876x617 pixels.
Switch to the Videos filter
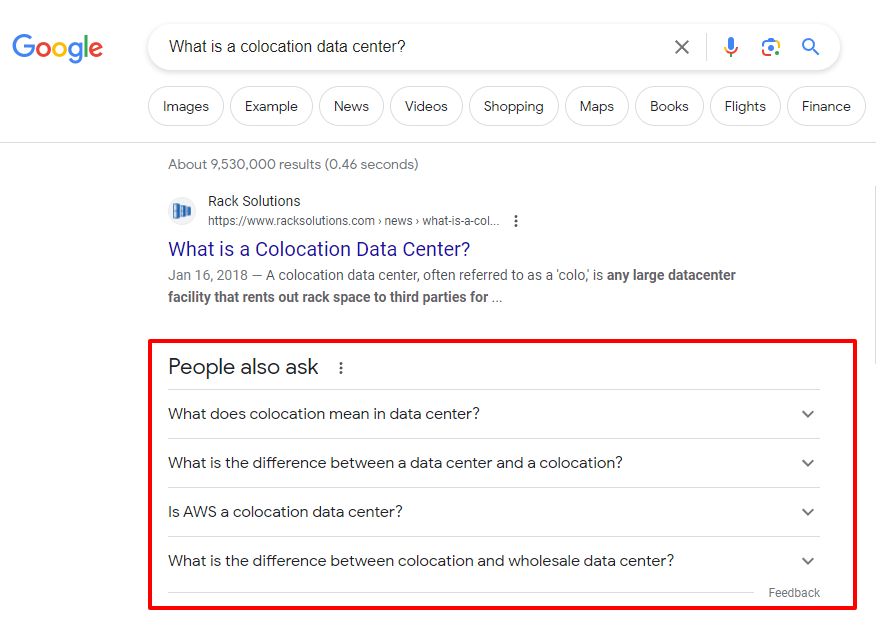click(426, 106)
